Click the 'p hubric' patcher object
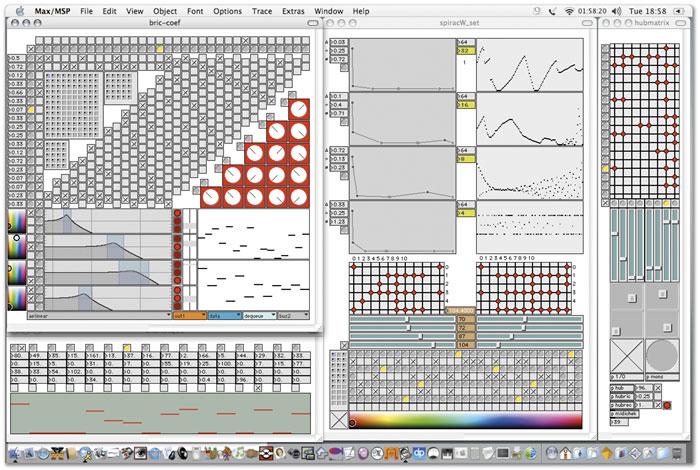This screenshot has height=470, width=700. click(622, 396)
